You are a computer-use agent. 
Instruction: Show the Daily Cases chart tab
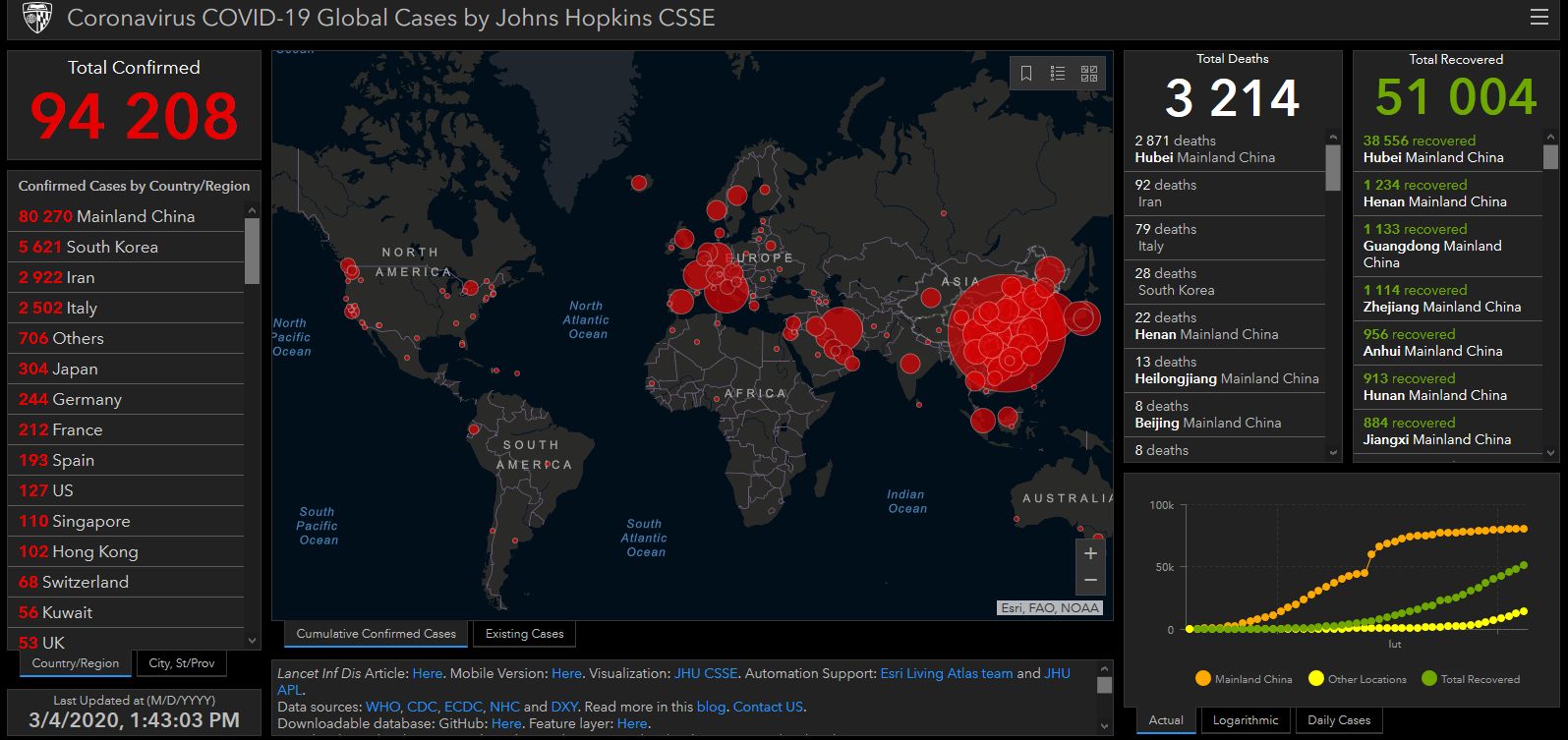1339,720
